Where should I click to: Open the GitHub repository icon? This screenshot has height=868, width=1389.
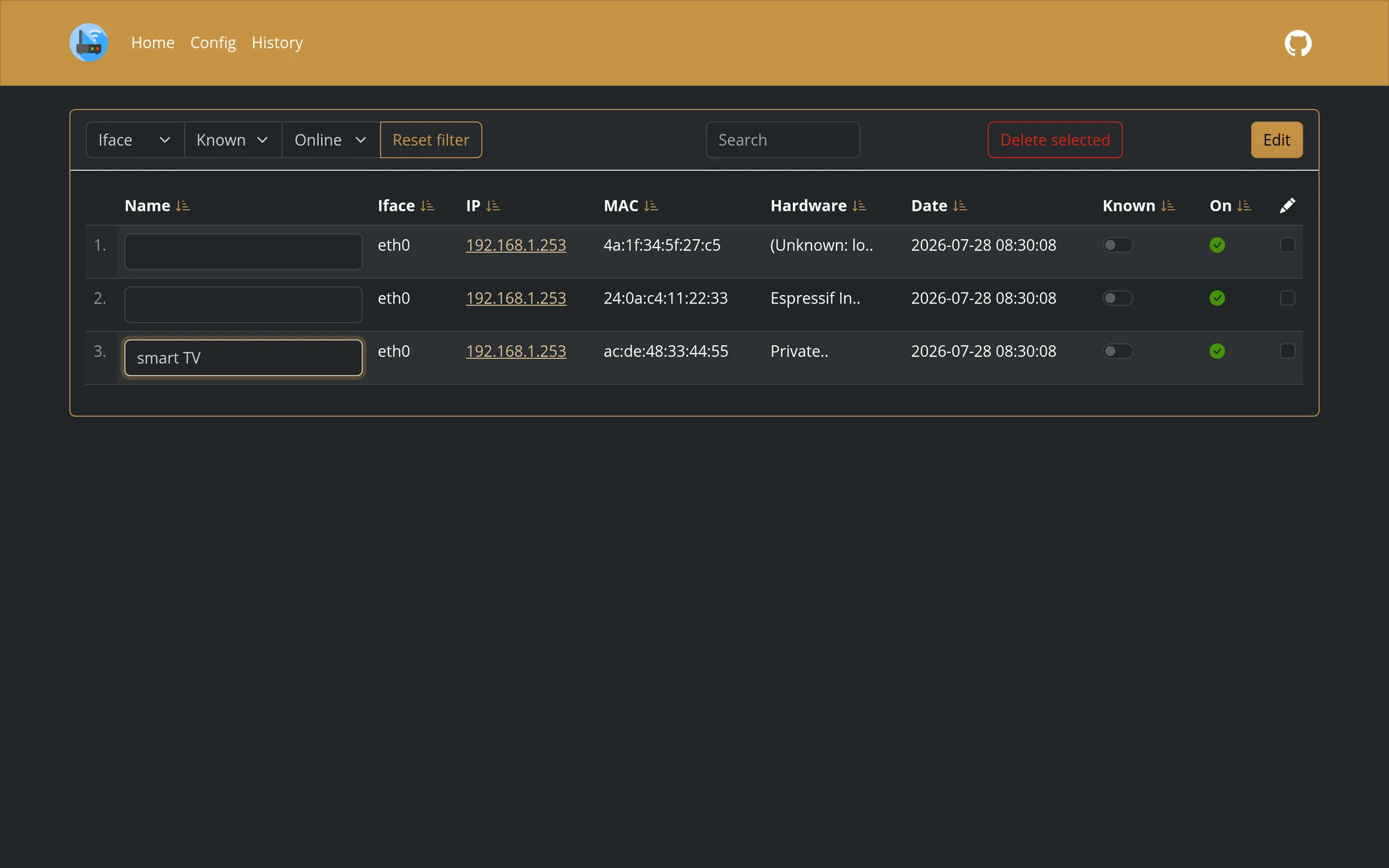(1298, 43)
